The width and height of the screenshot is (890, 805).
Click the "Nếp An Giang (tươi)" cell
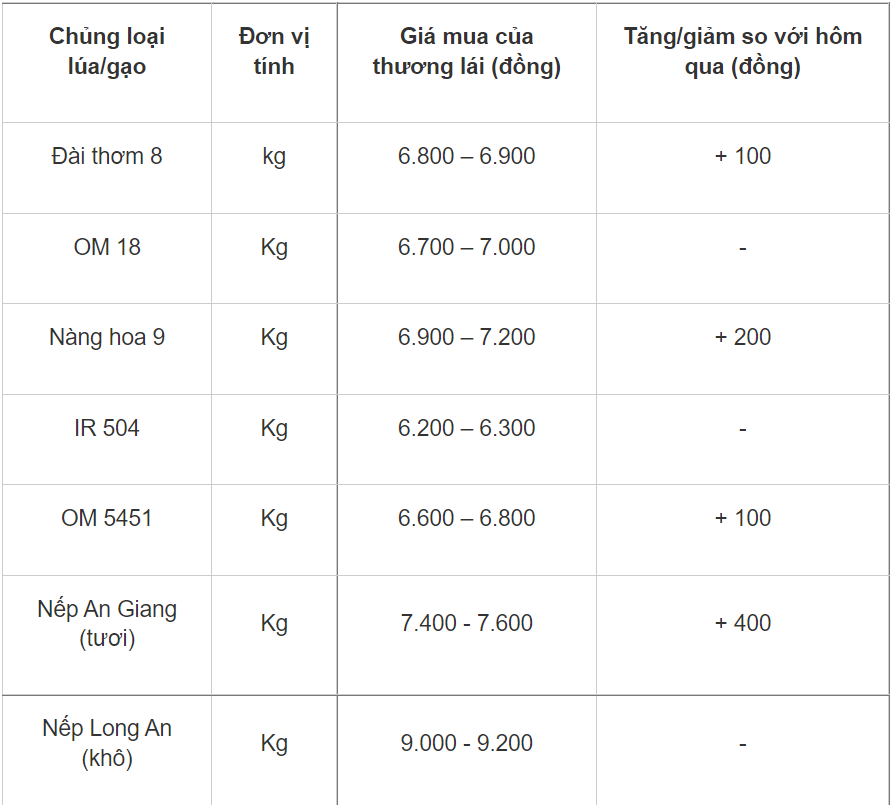107,623
